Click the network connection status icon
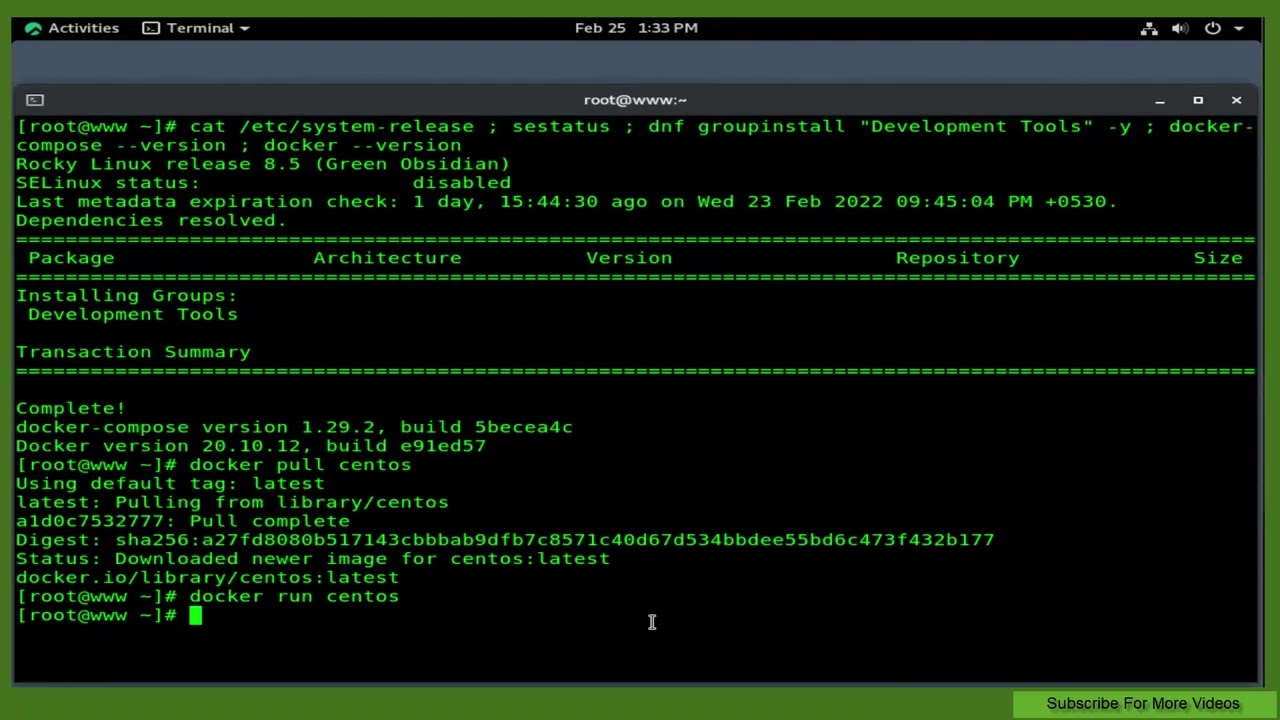The height and width of the screenshot is (720, 1280). tap(1149, 28)
